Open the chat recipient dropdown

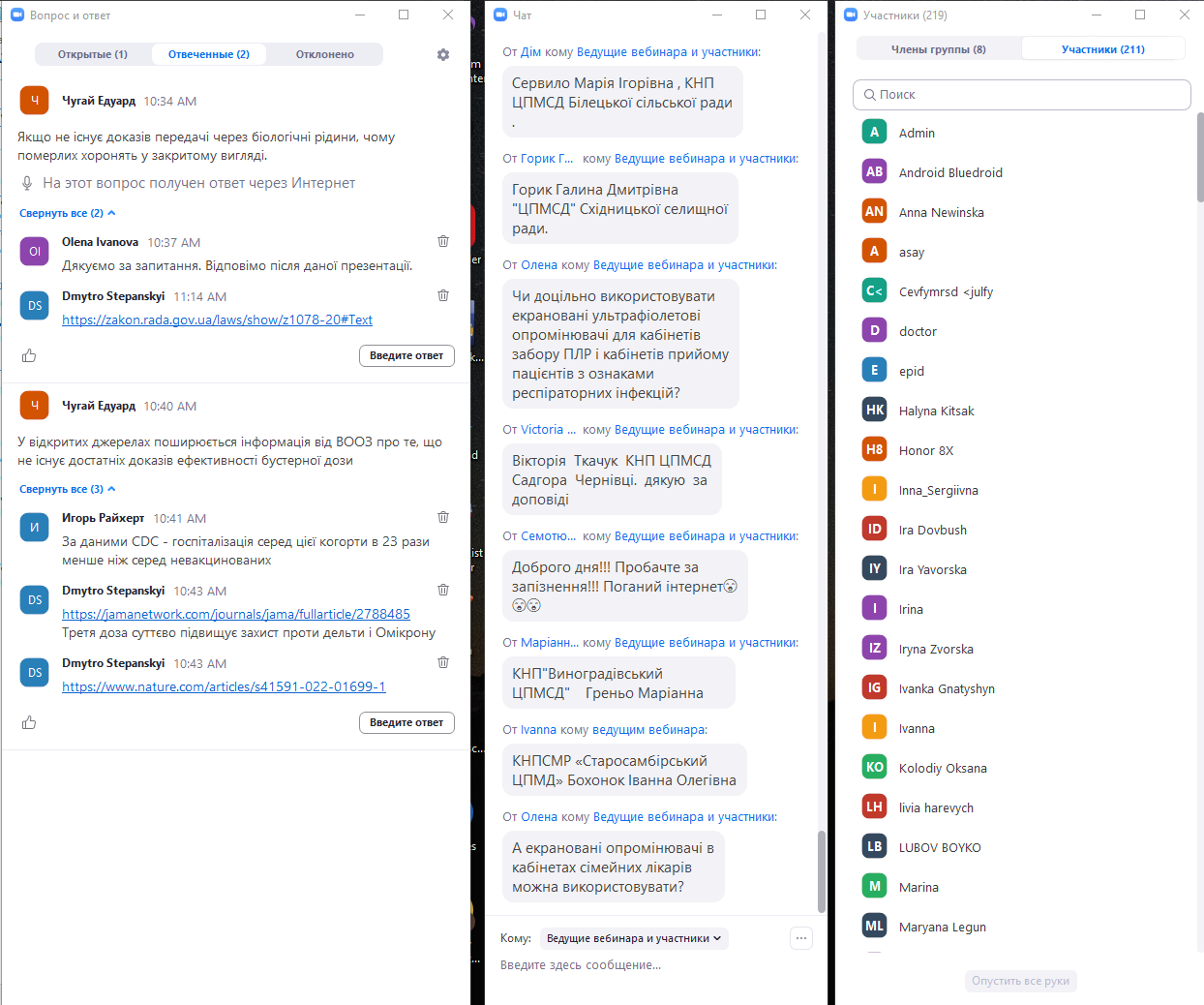point(634,938)
